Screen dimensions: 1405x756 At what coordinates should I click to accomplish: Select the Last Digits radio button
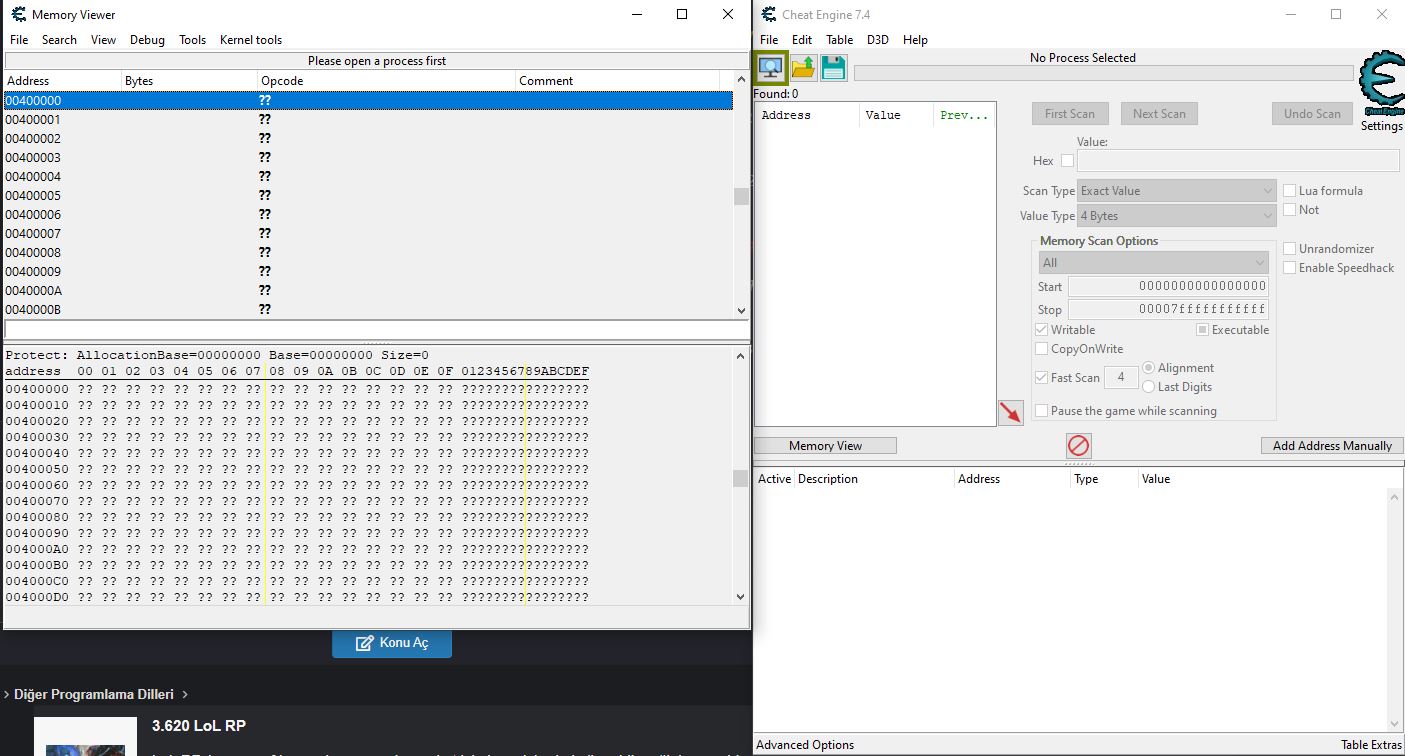(x=1148, y=387)
